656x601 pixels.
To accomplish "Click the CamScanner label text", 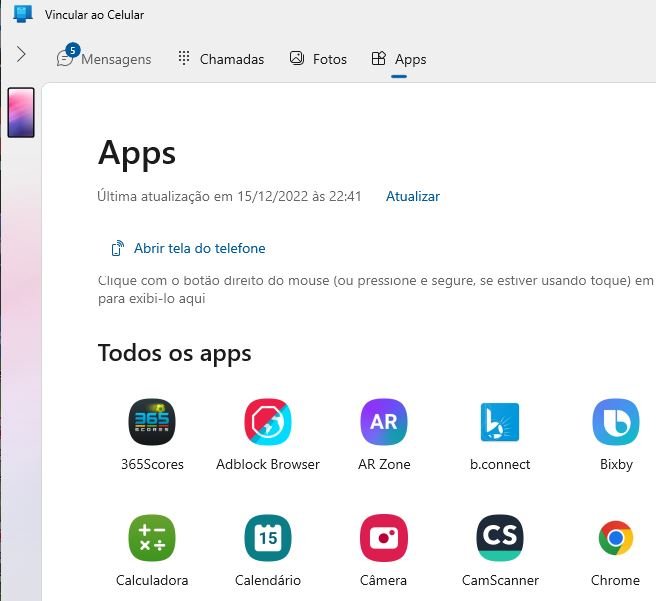I will [x=500, y=580].
